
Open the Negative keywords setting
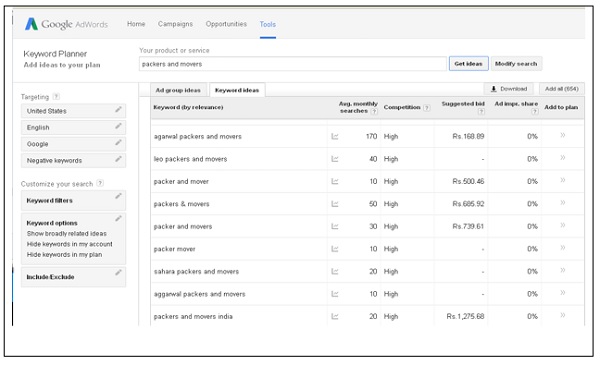(73, 161)
